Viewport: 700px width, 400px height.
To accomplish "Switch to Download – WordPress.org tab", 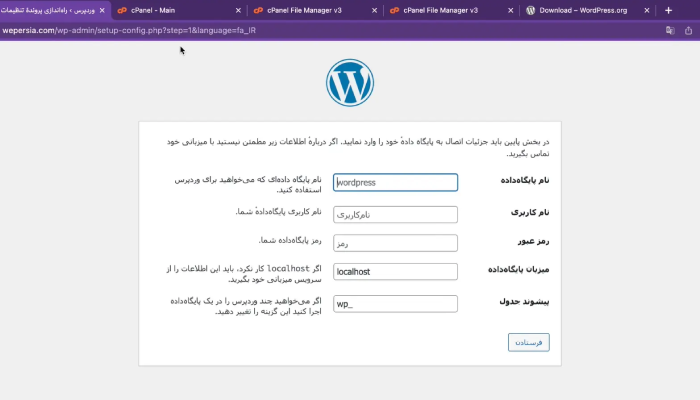I will point(588,10).
